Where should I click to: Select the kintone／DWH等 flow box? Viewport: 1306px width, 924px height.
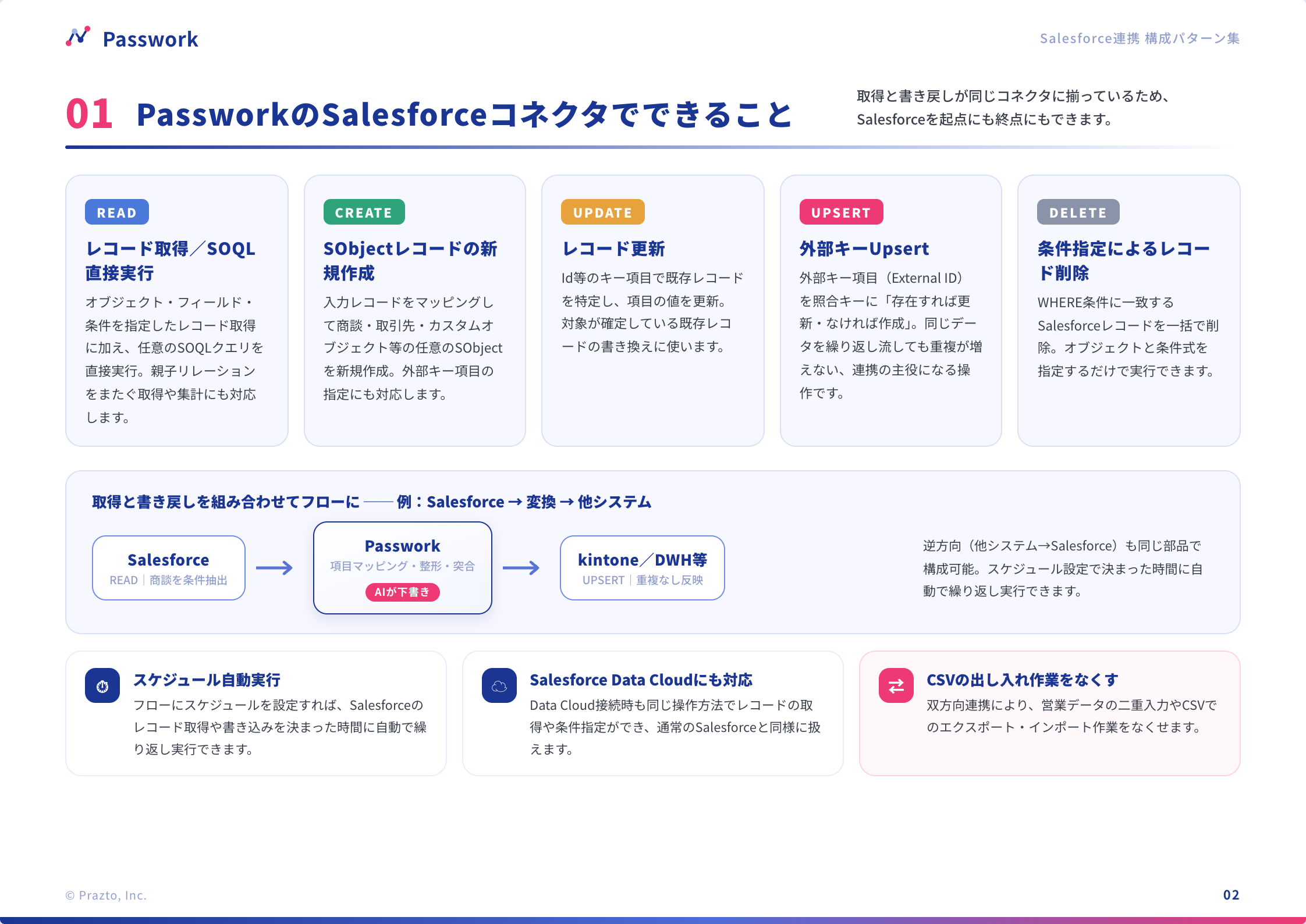coord(643,568)
